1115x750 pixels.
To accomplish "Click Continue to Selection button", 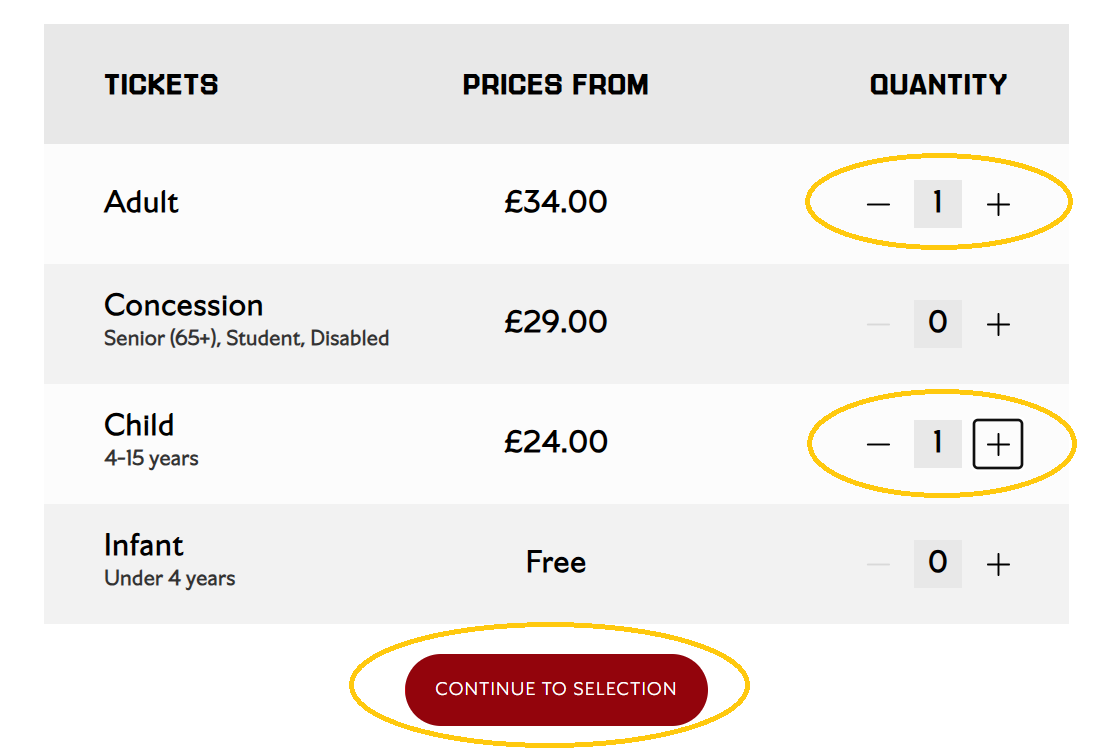I will (556, 689).
